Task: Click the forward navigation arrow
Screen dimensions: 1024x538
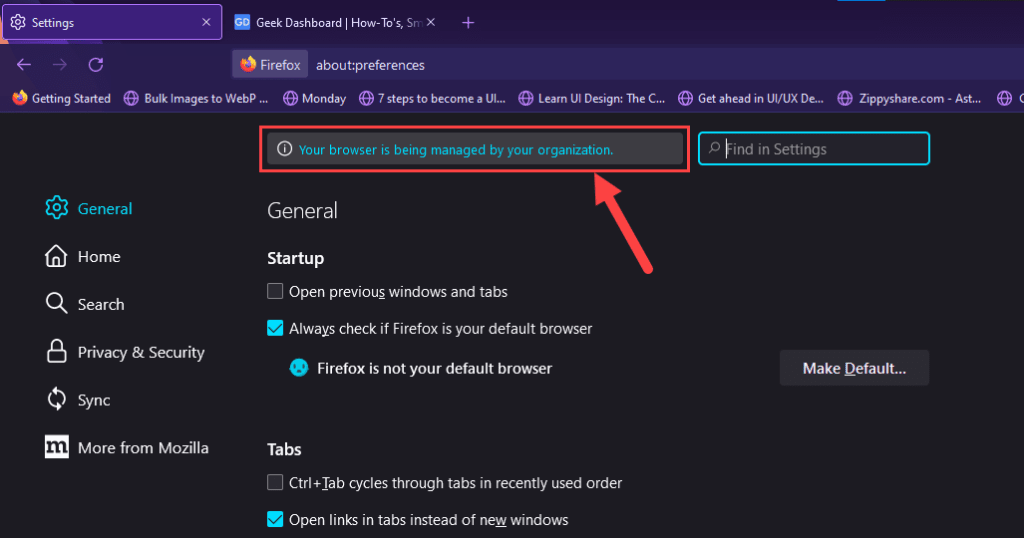Action: [x=59, y=65]
